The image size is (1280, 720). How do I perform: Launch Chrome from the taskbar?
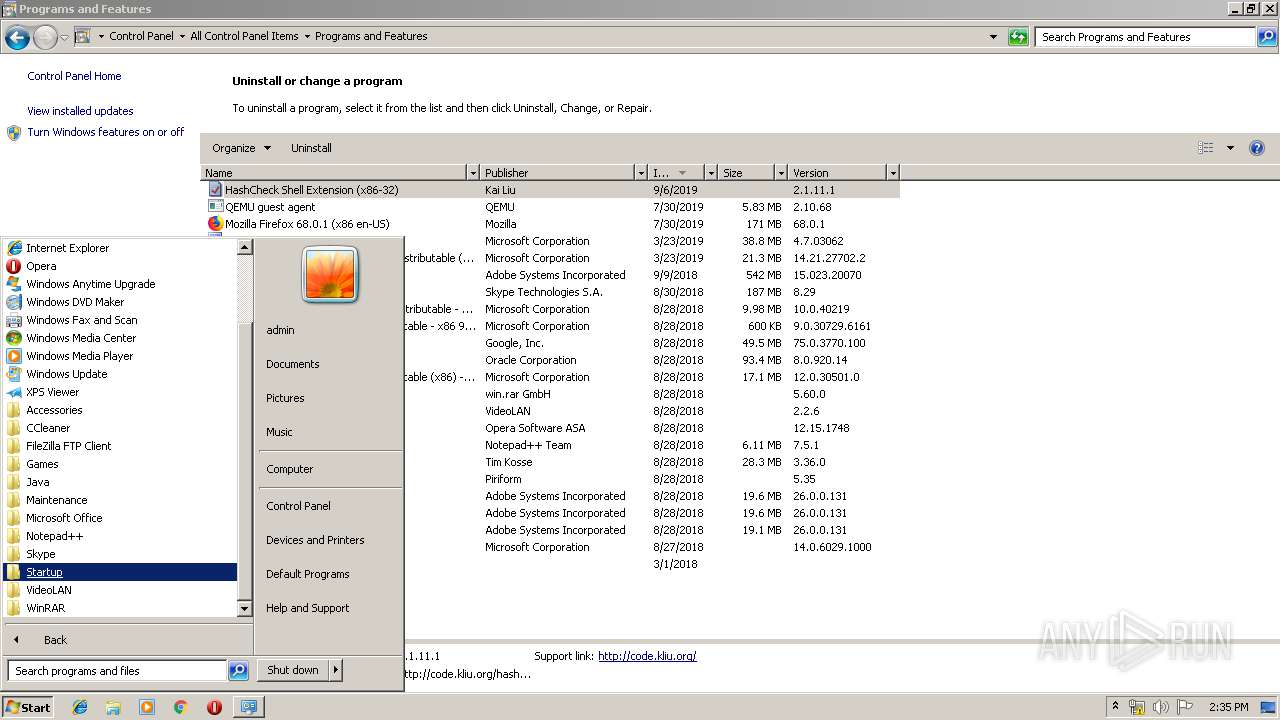181,707
